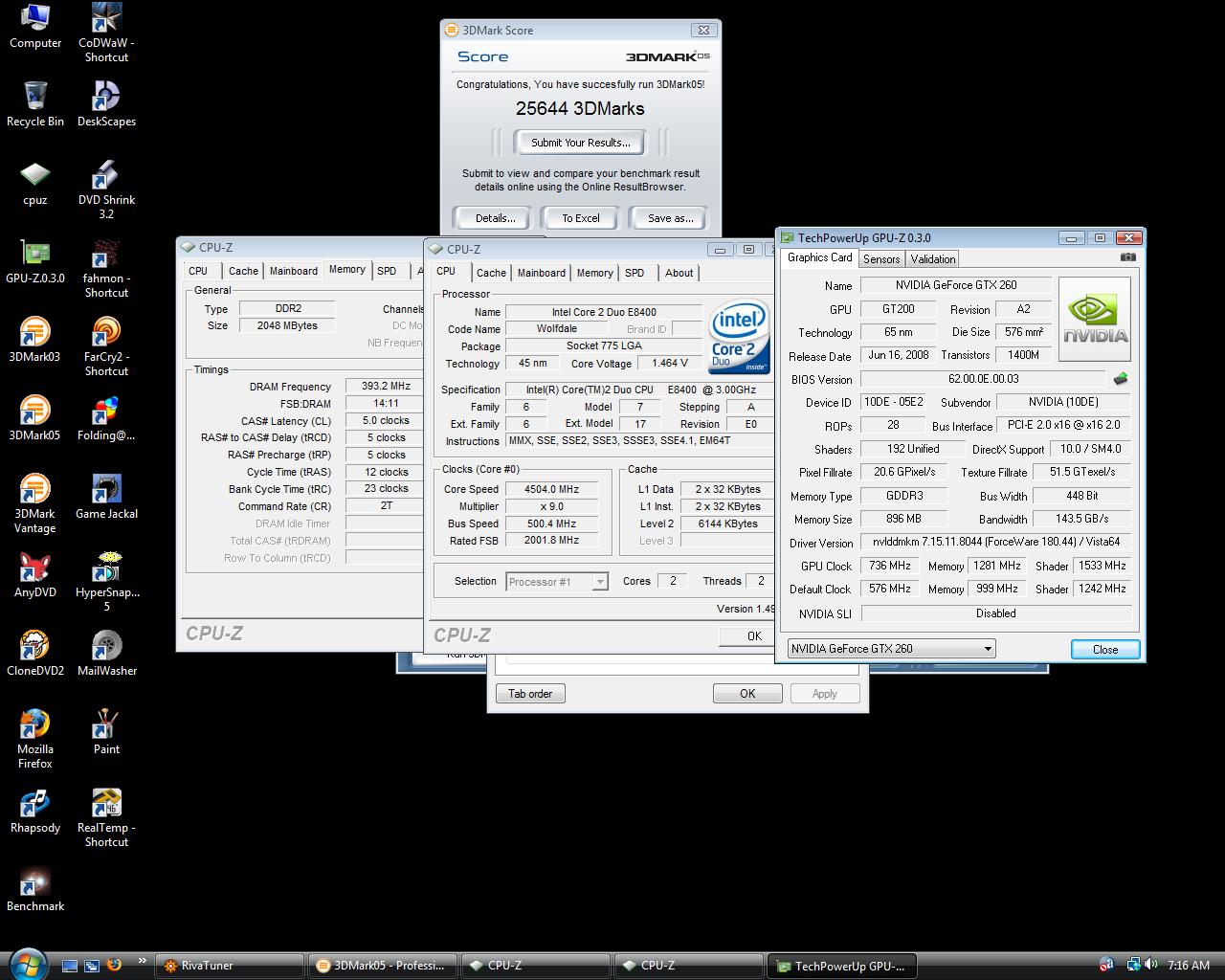Select the fahmon shortcut icon
The width and height of the screenshot is (1225, 980).
pos(106,269)
